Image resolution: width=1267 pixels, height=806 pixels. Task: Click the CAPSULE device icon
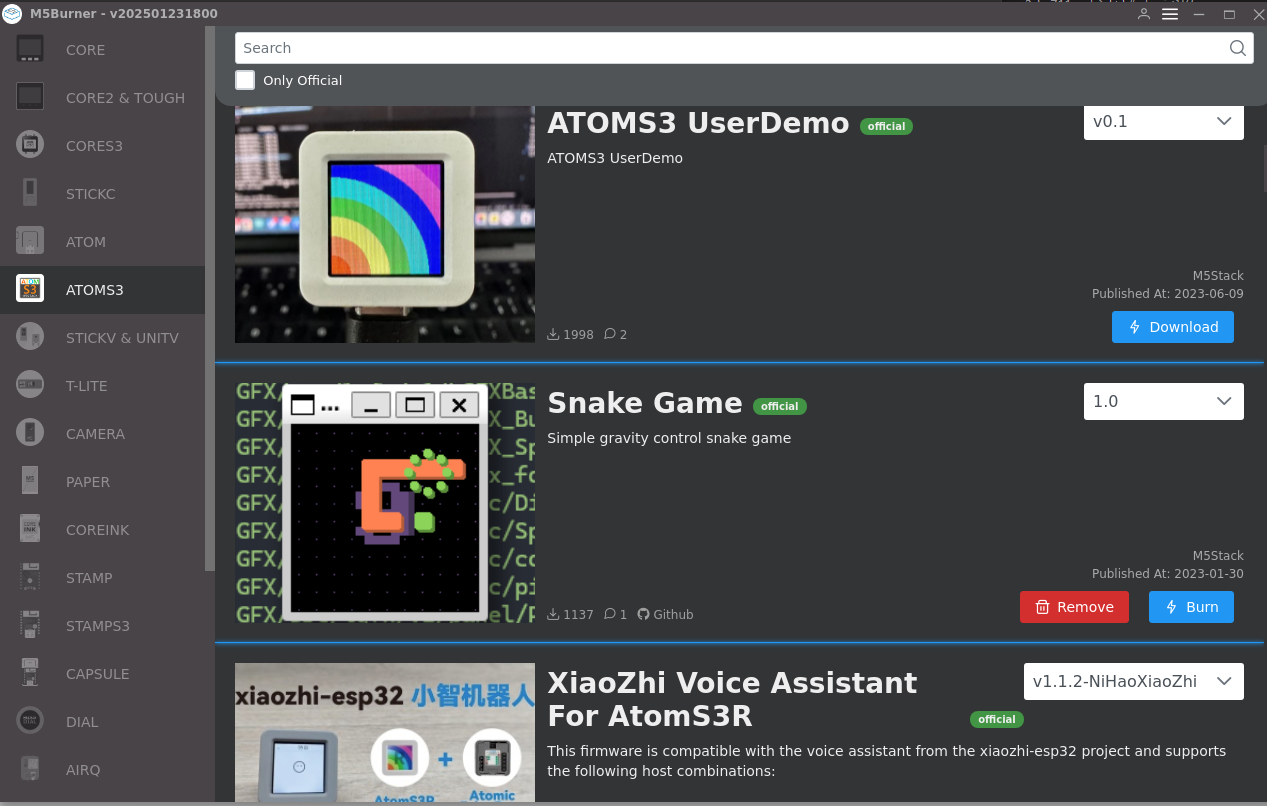click(30, 673)
